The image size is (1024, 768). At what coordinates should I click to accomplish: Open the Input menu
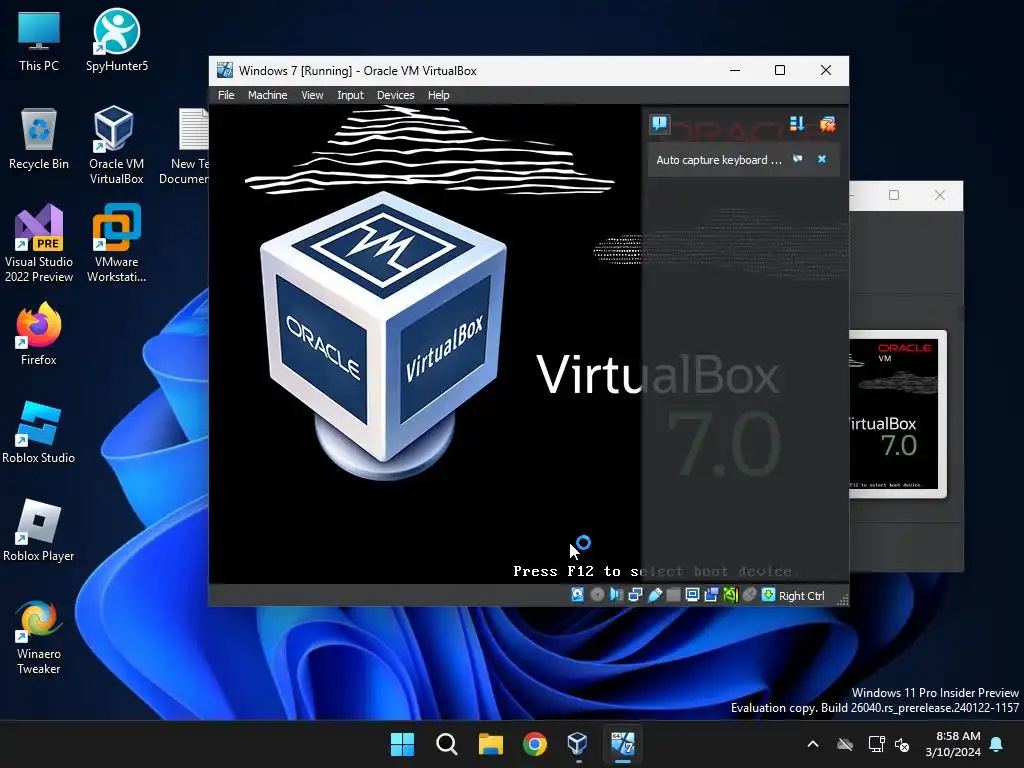(350, 95)
